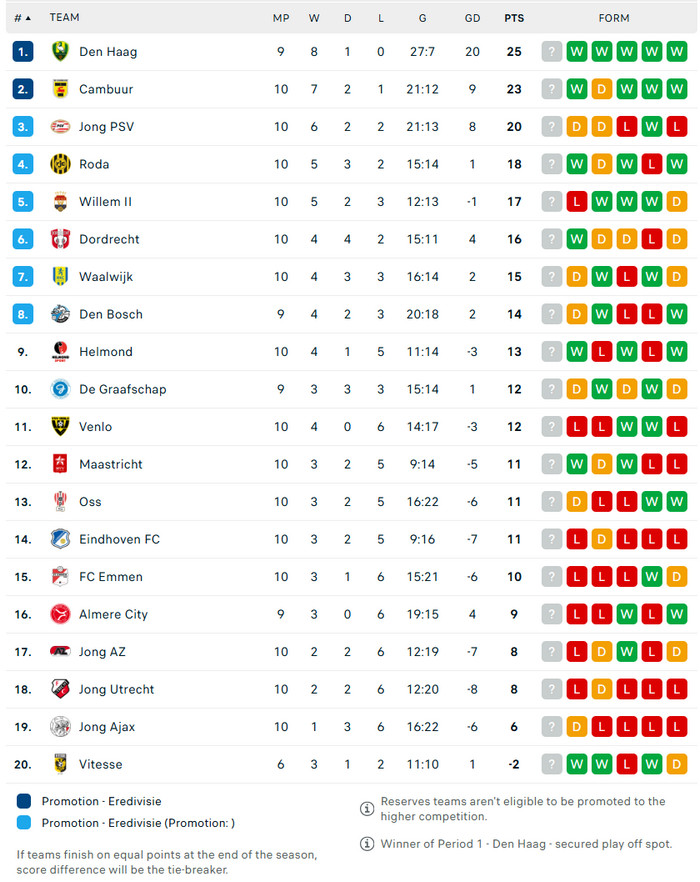Sort standings by PTS column header
Image resolution: width=700 pixels, height=882 pixels.
click(x=514, y=18)
